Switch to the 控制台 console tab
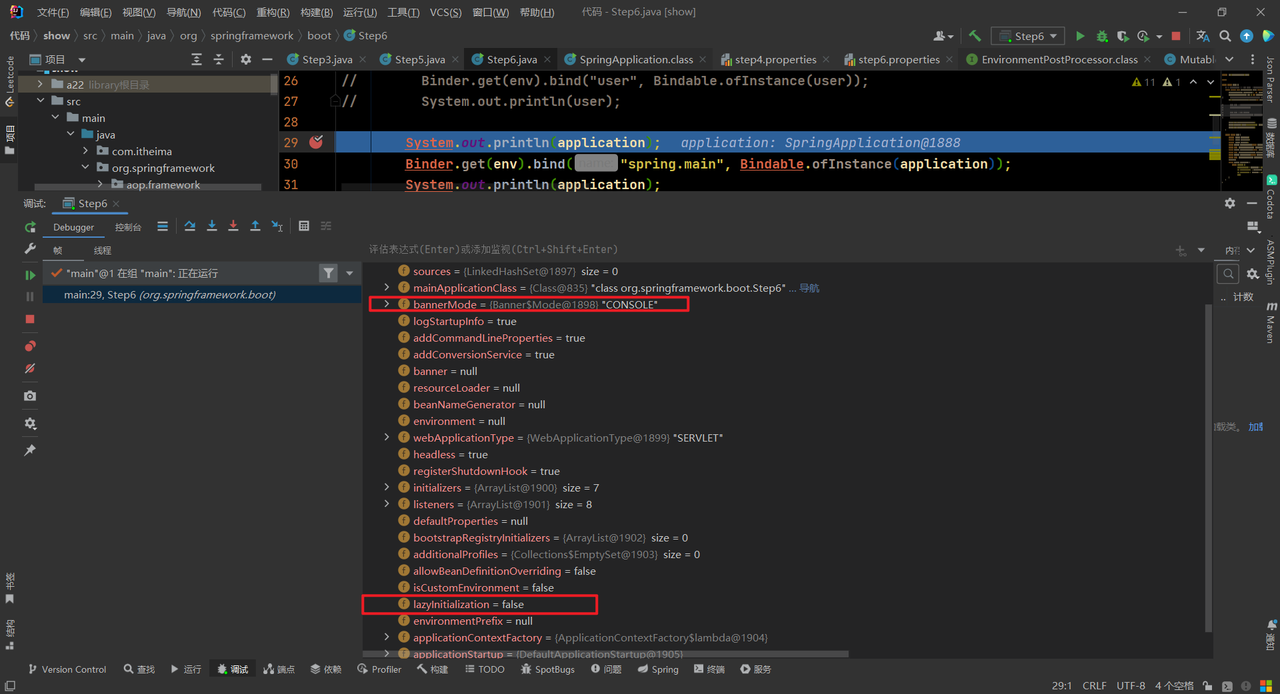The width and height of the screenshot is (1280, 694). pyautogui.click(x=128, y=227)
